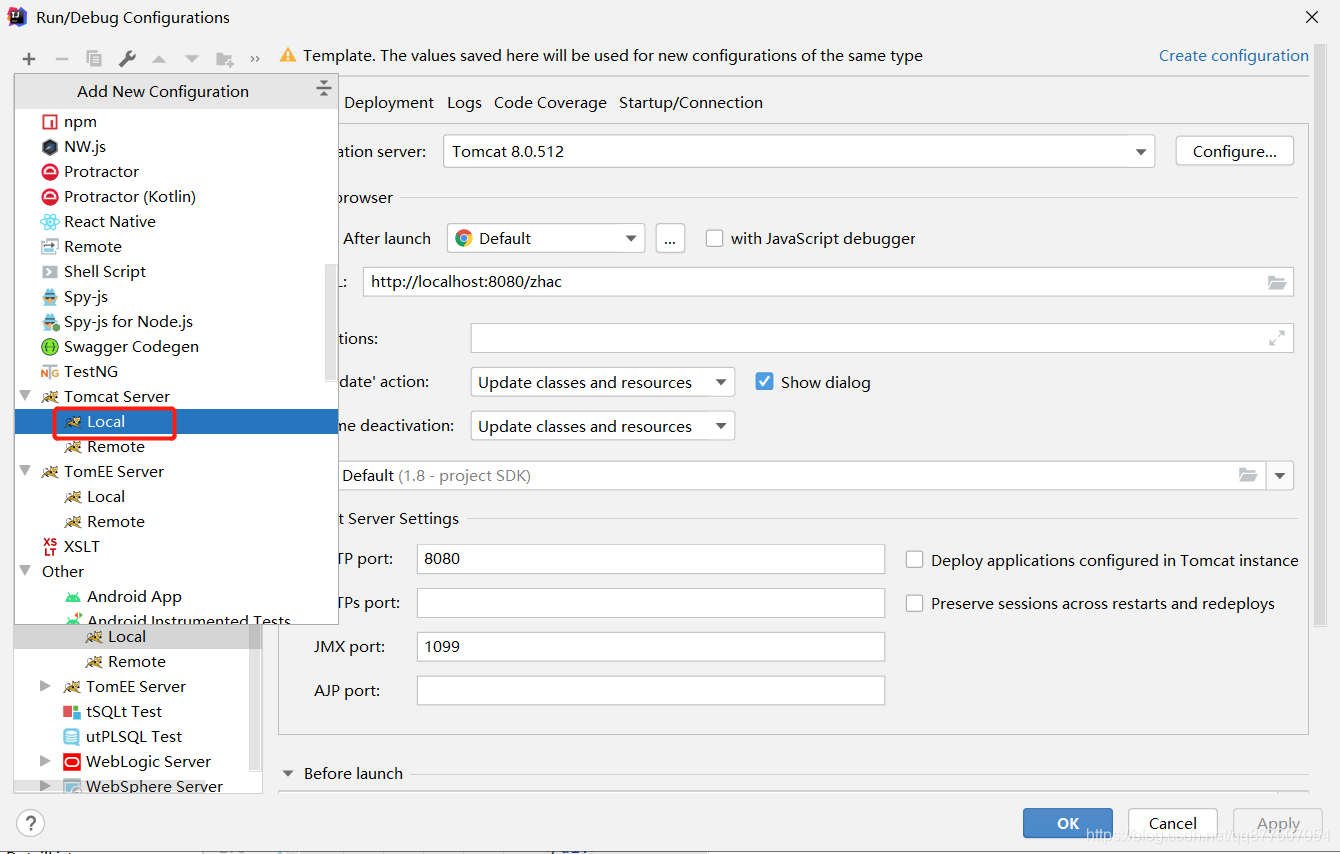Expand the WebLogic Server node
This screenshot has height=854, width=1340.
point(45,761)
